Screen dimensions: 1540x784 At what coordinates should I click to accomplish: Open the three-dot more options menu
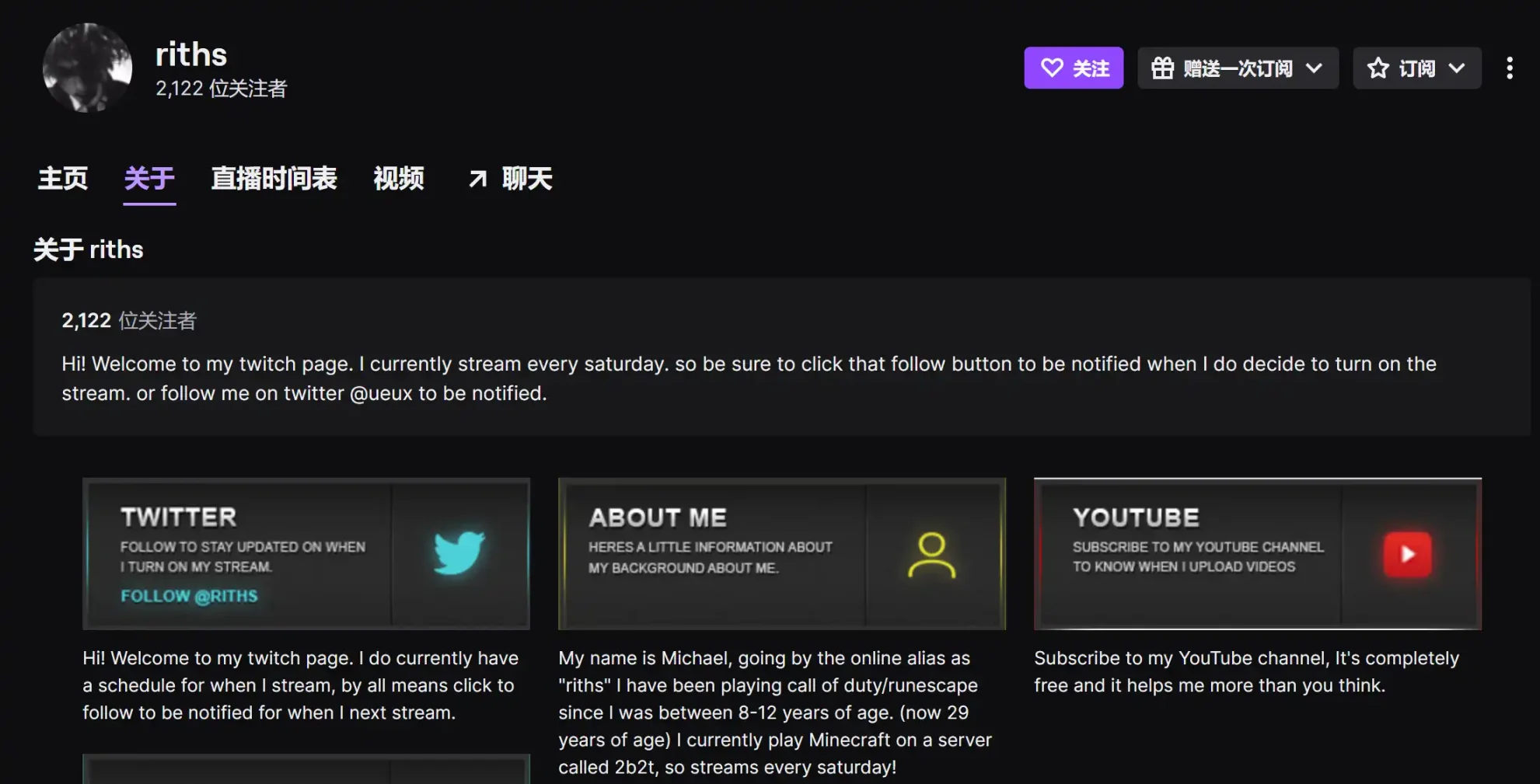pos(1510,68)
